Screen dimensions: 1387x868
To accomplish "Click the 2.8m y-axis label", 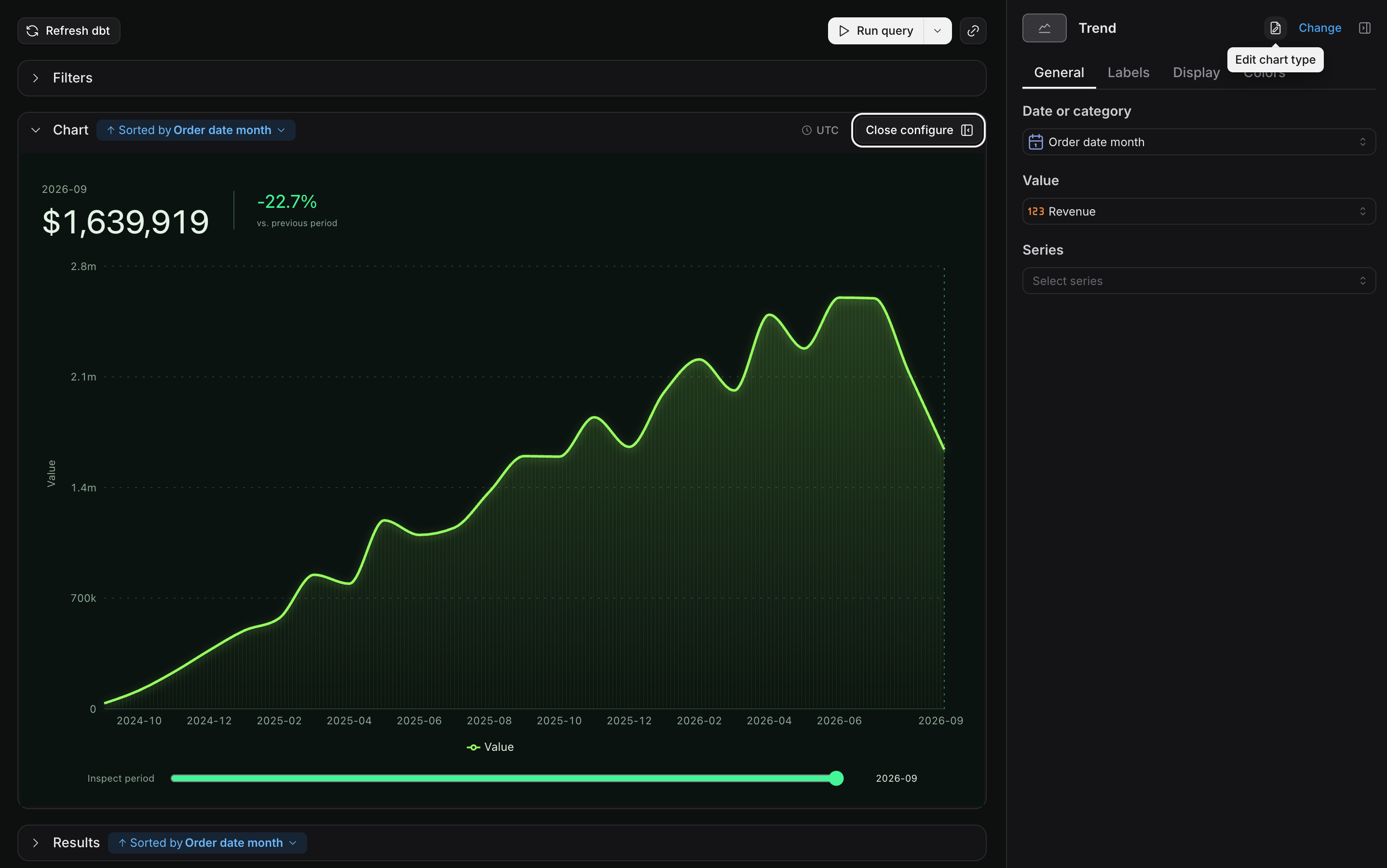I will pos(83,266).
